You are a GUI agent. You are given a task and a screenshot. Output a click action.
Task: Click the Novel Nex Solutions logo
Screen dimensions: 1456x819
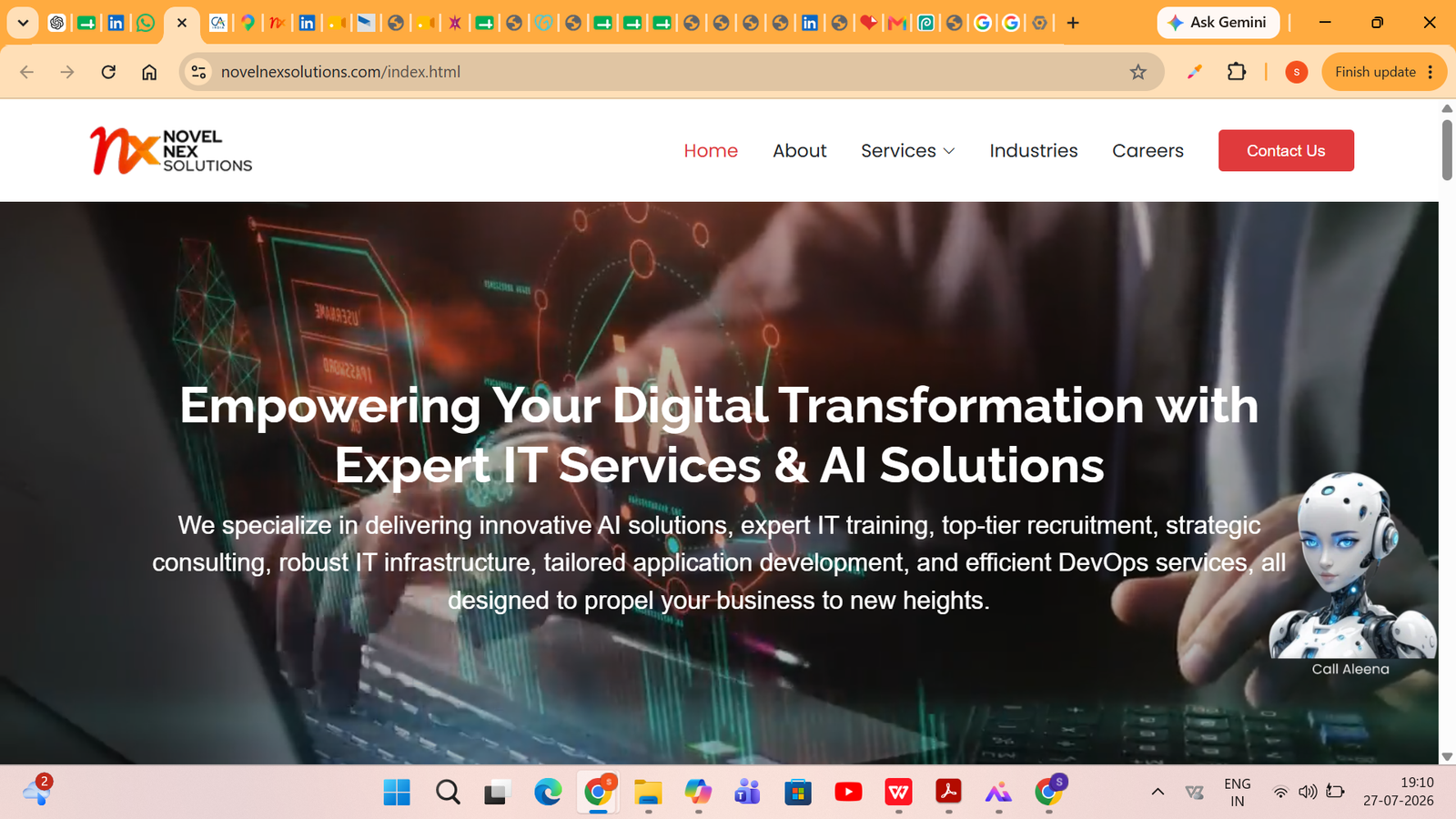click(x=171, y=150)
